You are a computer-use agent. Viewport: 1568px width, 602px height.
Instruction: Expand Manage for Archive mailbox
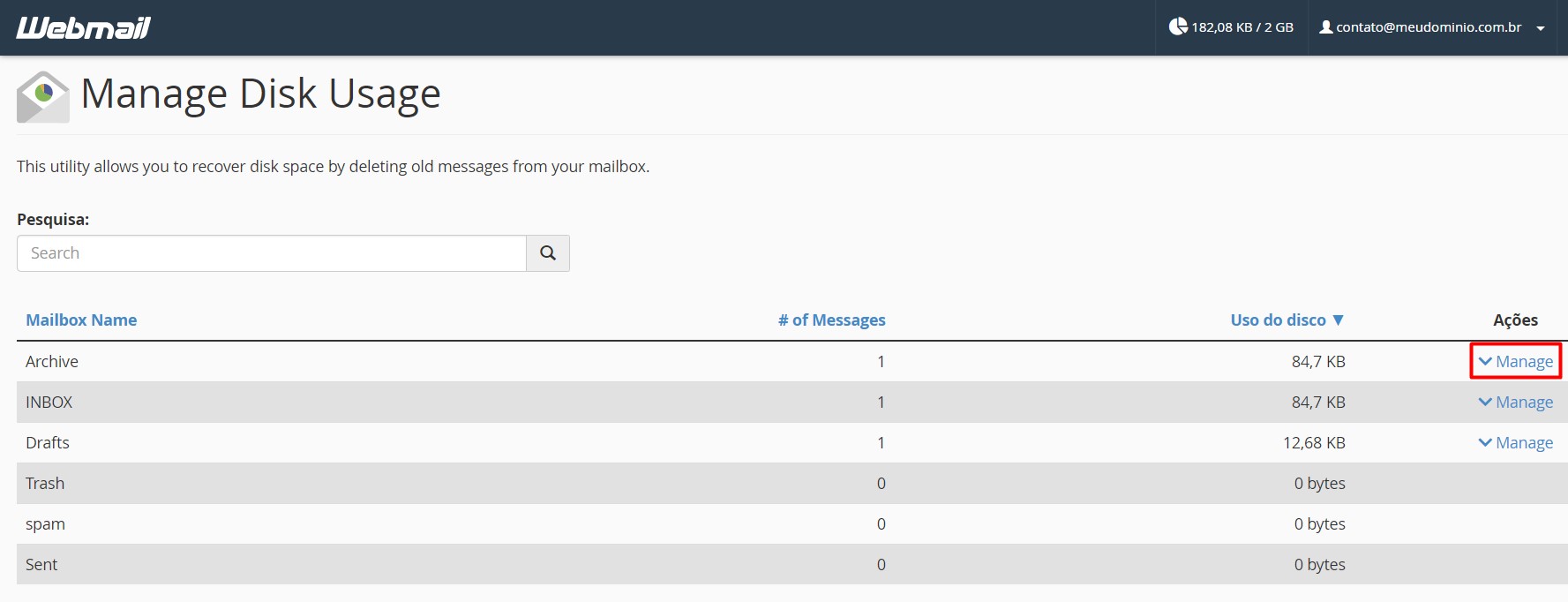coord(1516,361)
